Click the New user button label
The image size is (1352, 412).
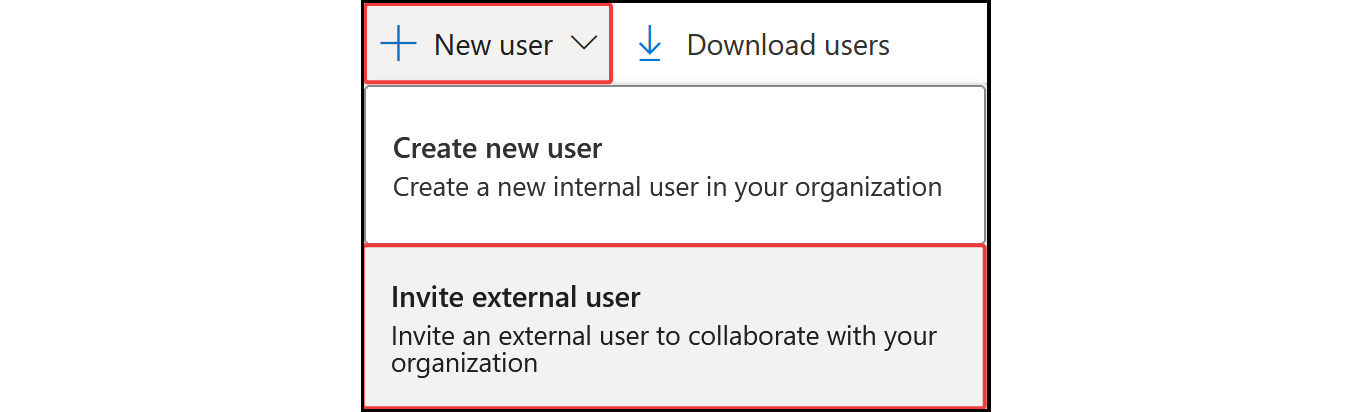pos(493,45)
